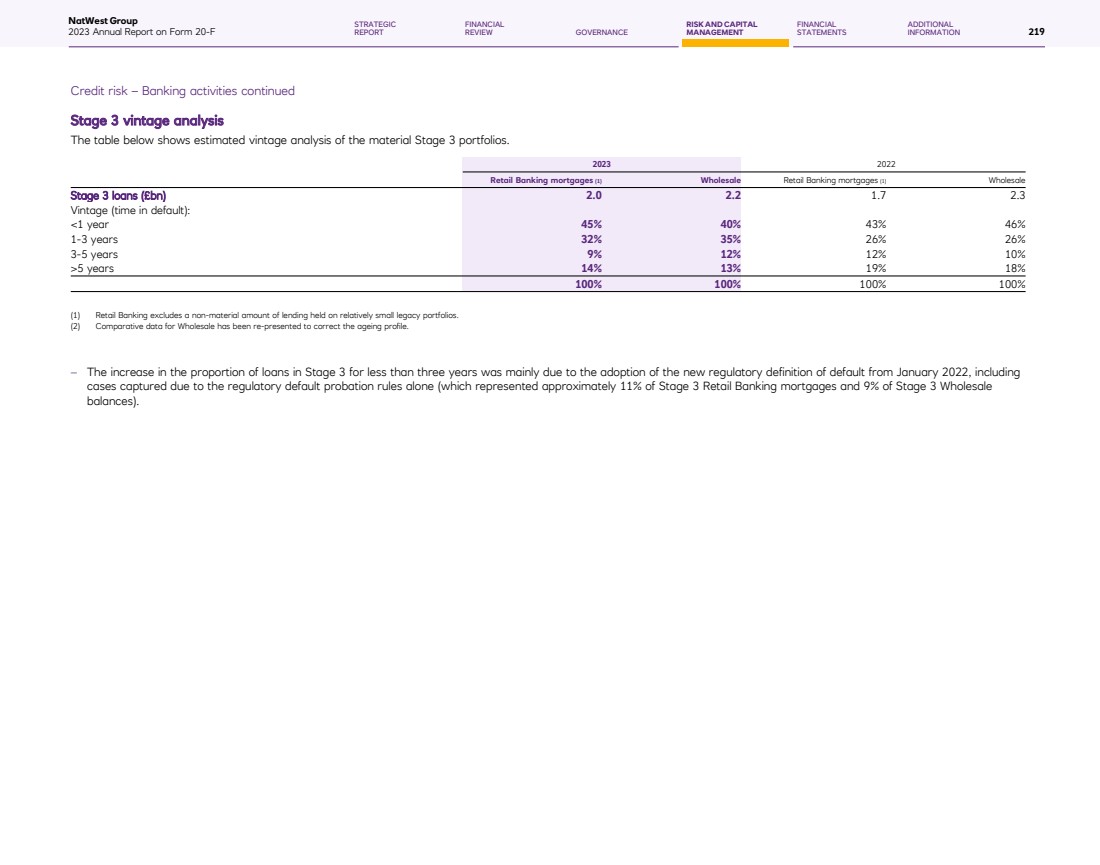
Task: Switch to the Financial Review tab
Action: (484, 28)
